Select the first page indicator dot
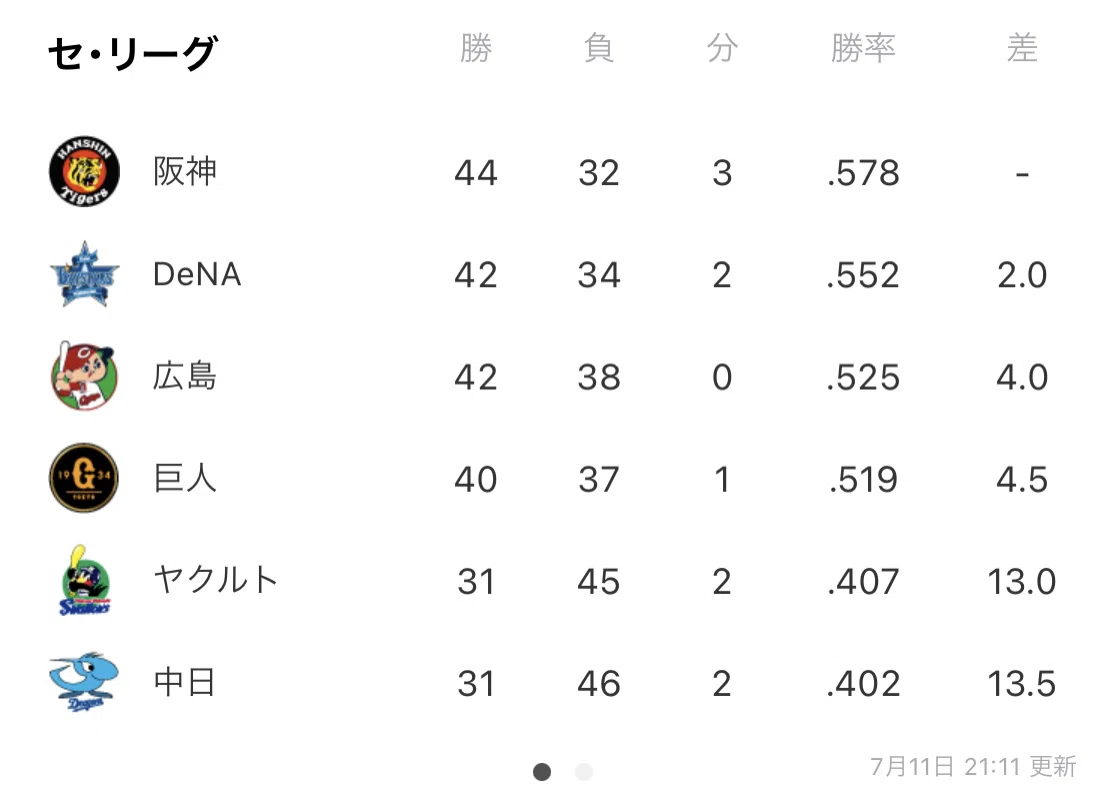The width and height of the screenshot is (1094, 803). point(542,772)
